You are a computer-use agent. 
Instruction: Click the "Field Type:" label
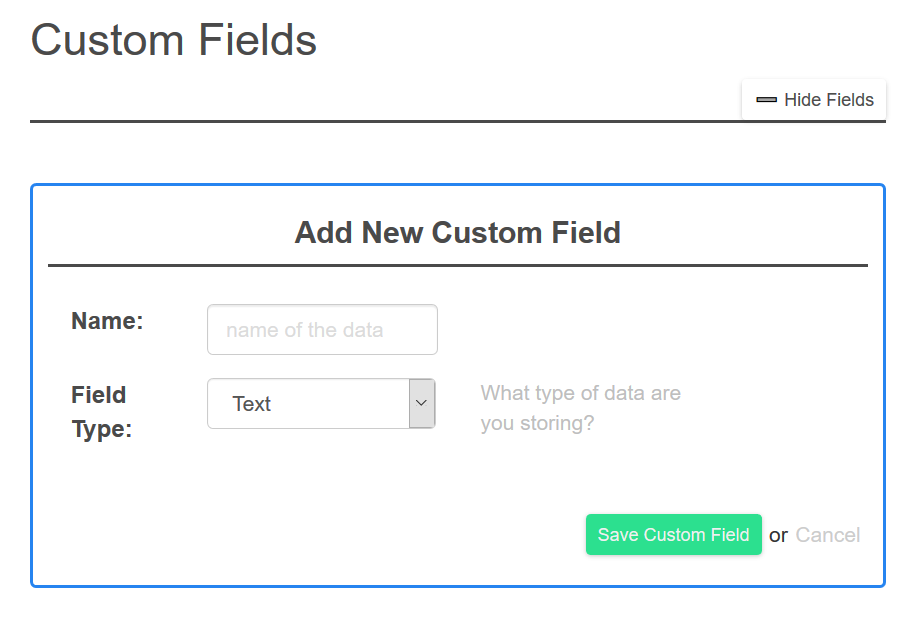98,411
